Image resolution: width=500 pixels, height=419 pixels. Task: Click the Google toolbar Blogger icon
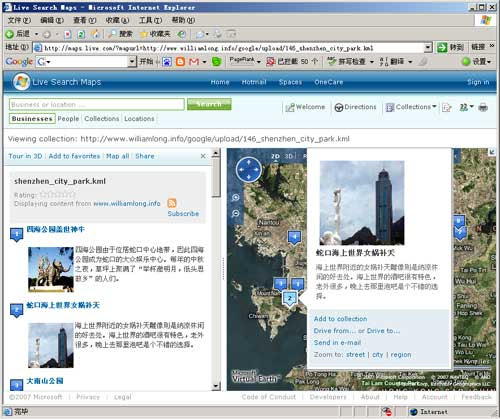pyautogui.click(x=180, y=61)
